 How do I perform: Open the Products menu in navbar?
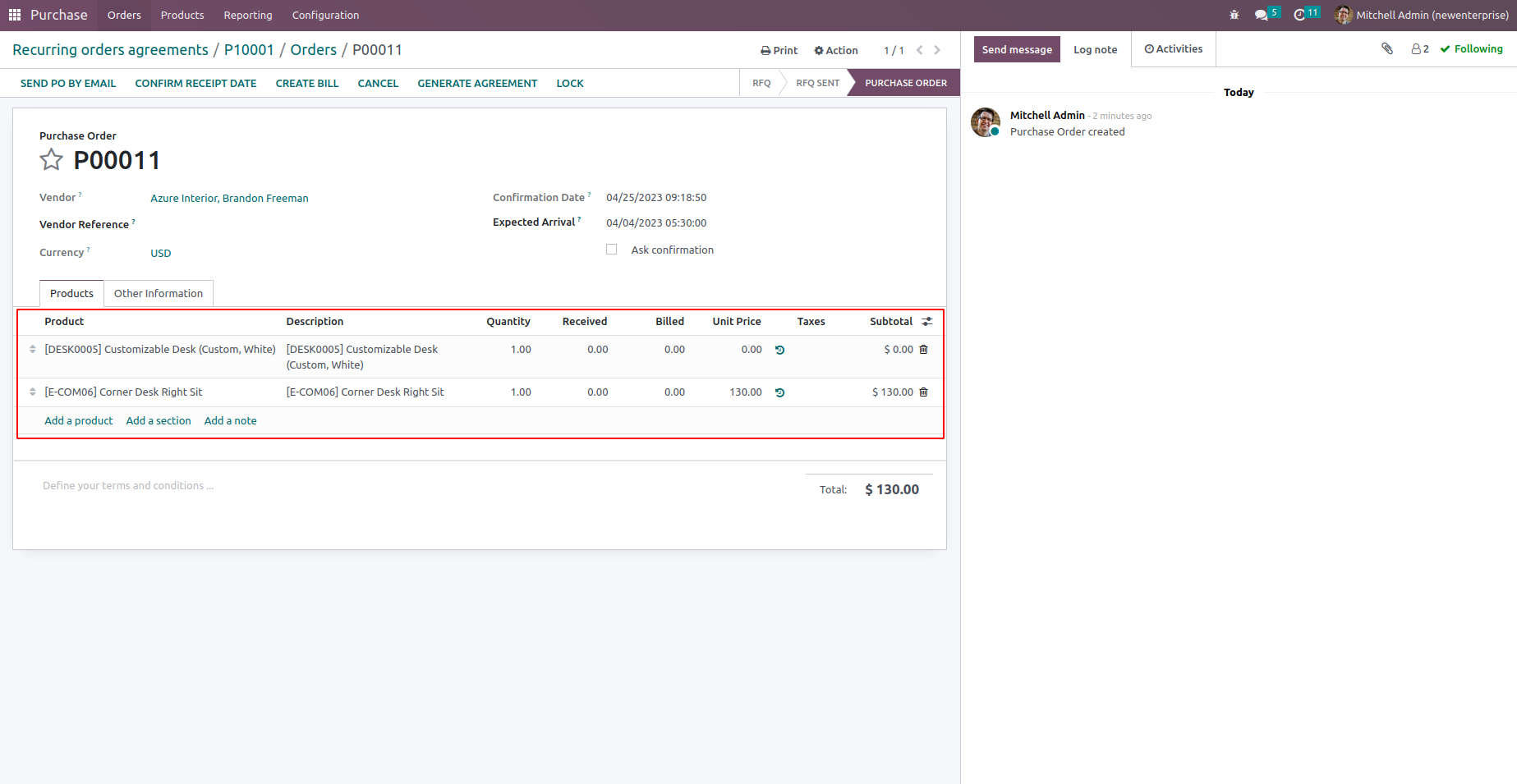click(x=182, y=15)
